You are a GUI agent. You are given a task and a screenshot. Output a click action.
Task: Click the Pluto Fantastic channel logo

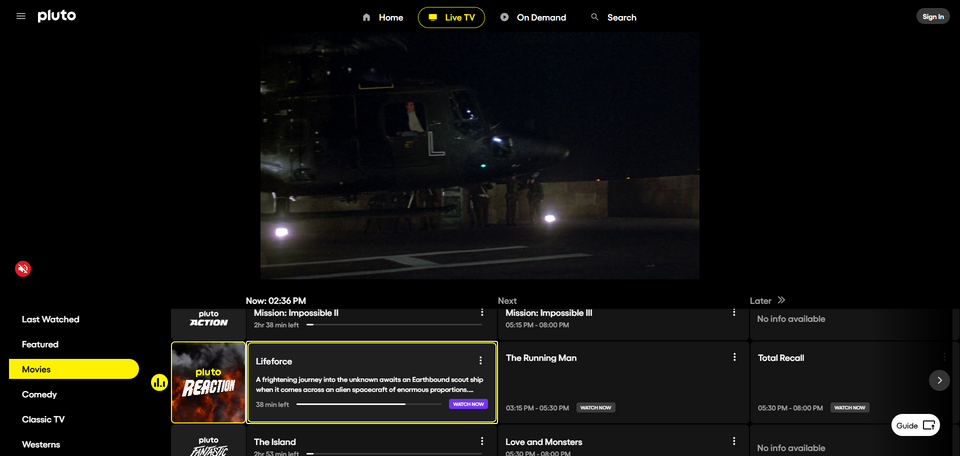(x=208, y=445)
